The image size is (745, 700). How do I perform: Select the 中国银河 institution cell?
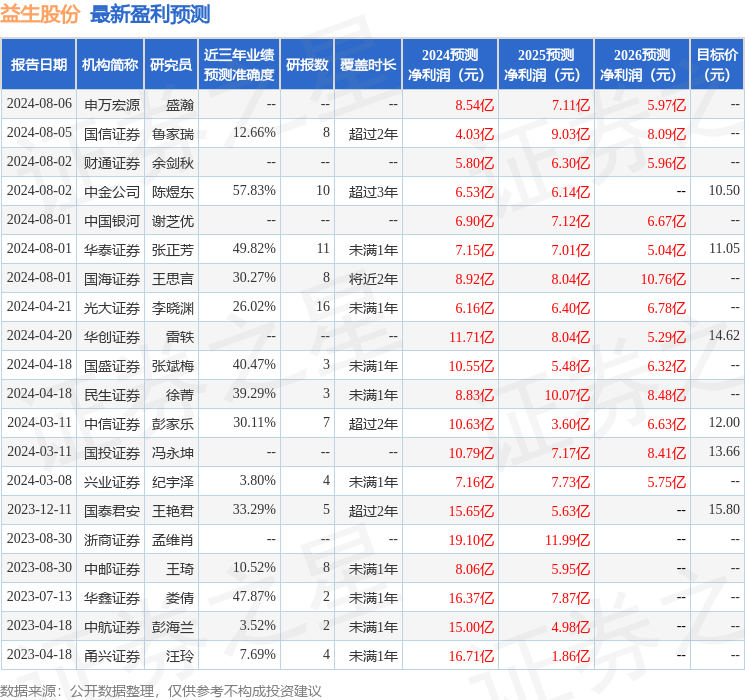click(x=112, y=221)
